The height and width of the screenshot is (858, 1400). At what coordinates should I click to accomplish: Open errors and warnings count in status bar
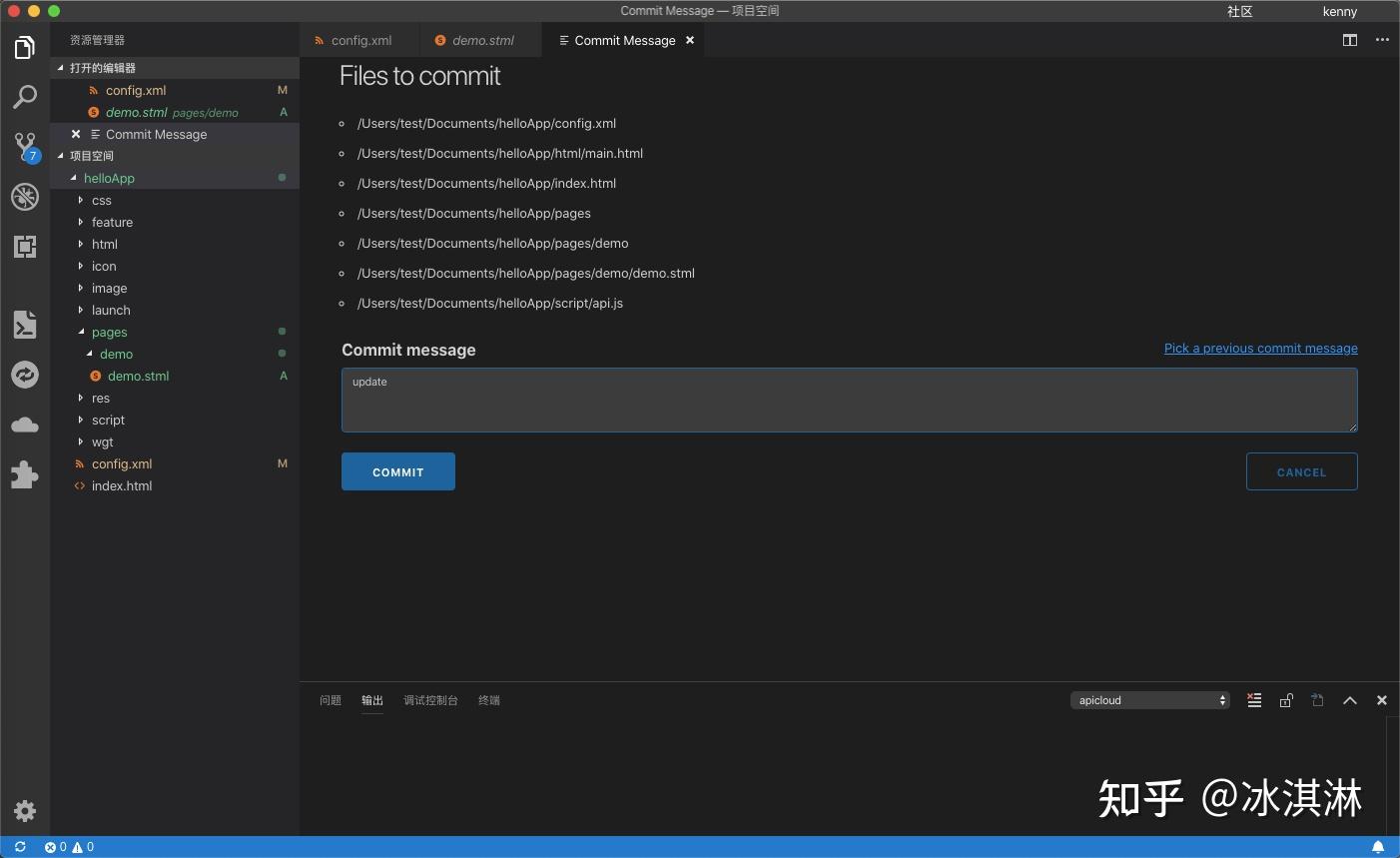click(x=69, y=847)
